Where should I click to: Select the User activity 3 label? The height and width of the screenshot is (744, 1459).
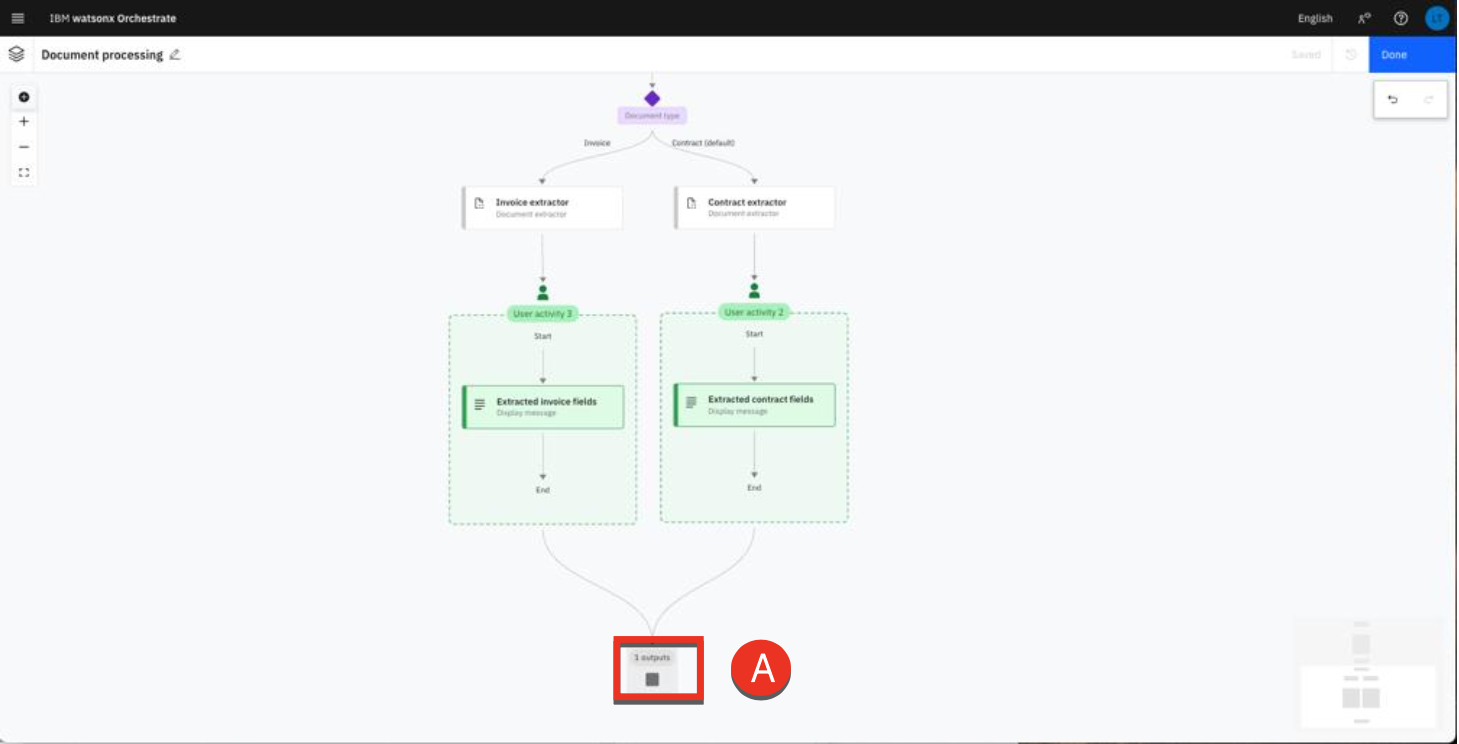[x=543, y=314]
